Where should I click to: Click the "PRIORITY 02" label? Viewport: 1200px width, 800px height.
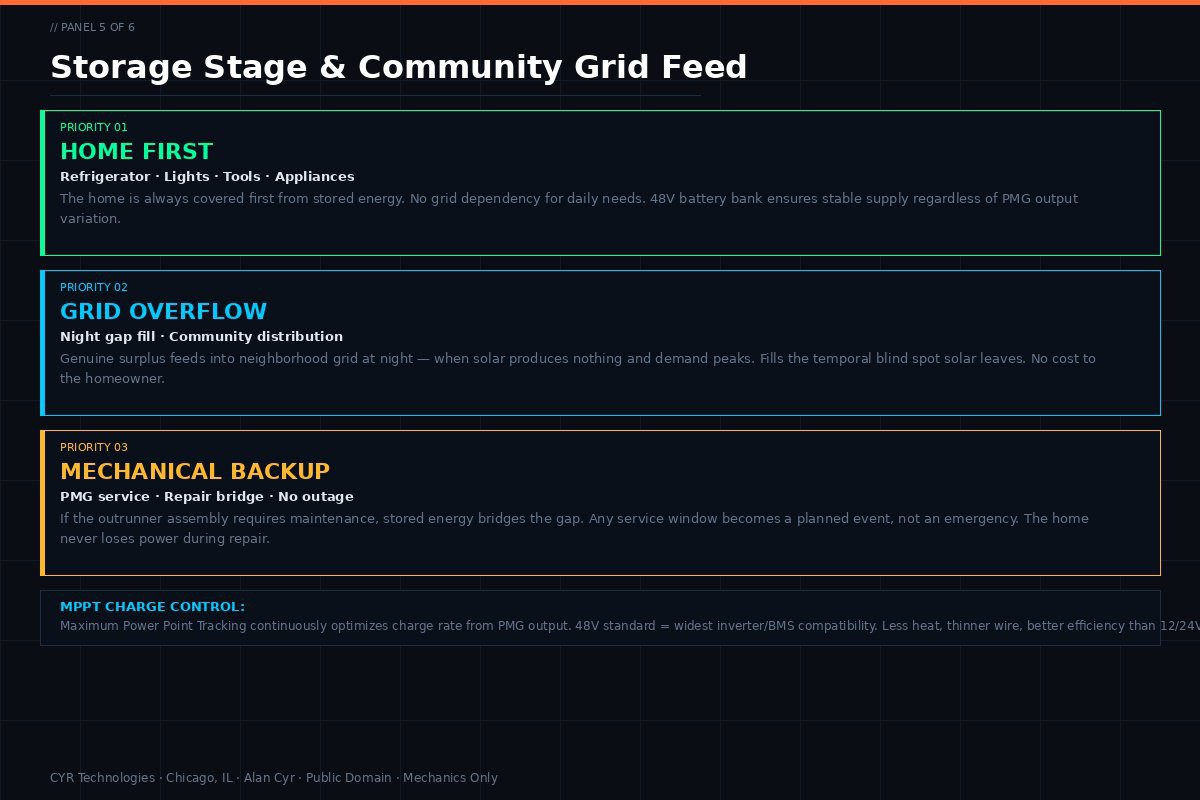pyautogui.click(x=94, y=287)
